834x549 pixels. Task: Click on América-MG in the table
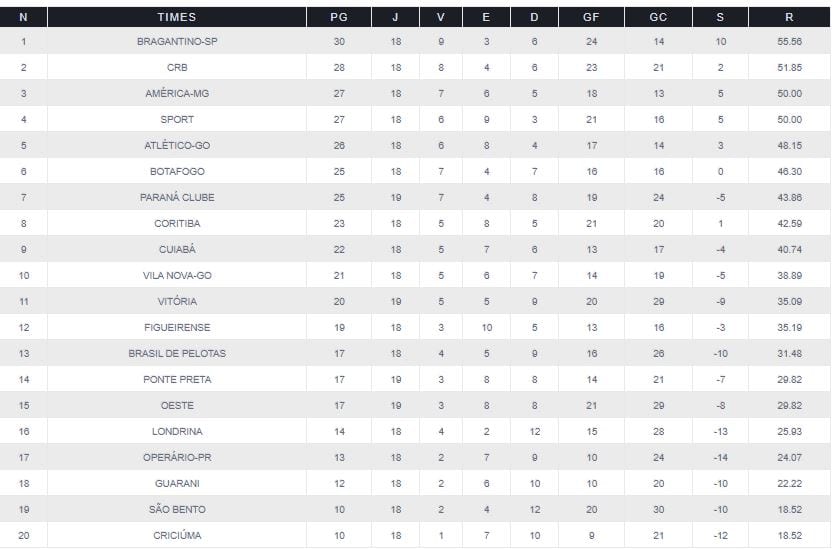tap(177, 94)
